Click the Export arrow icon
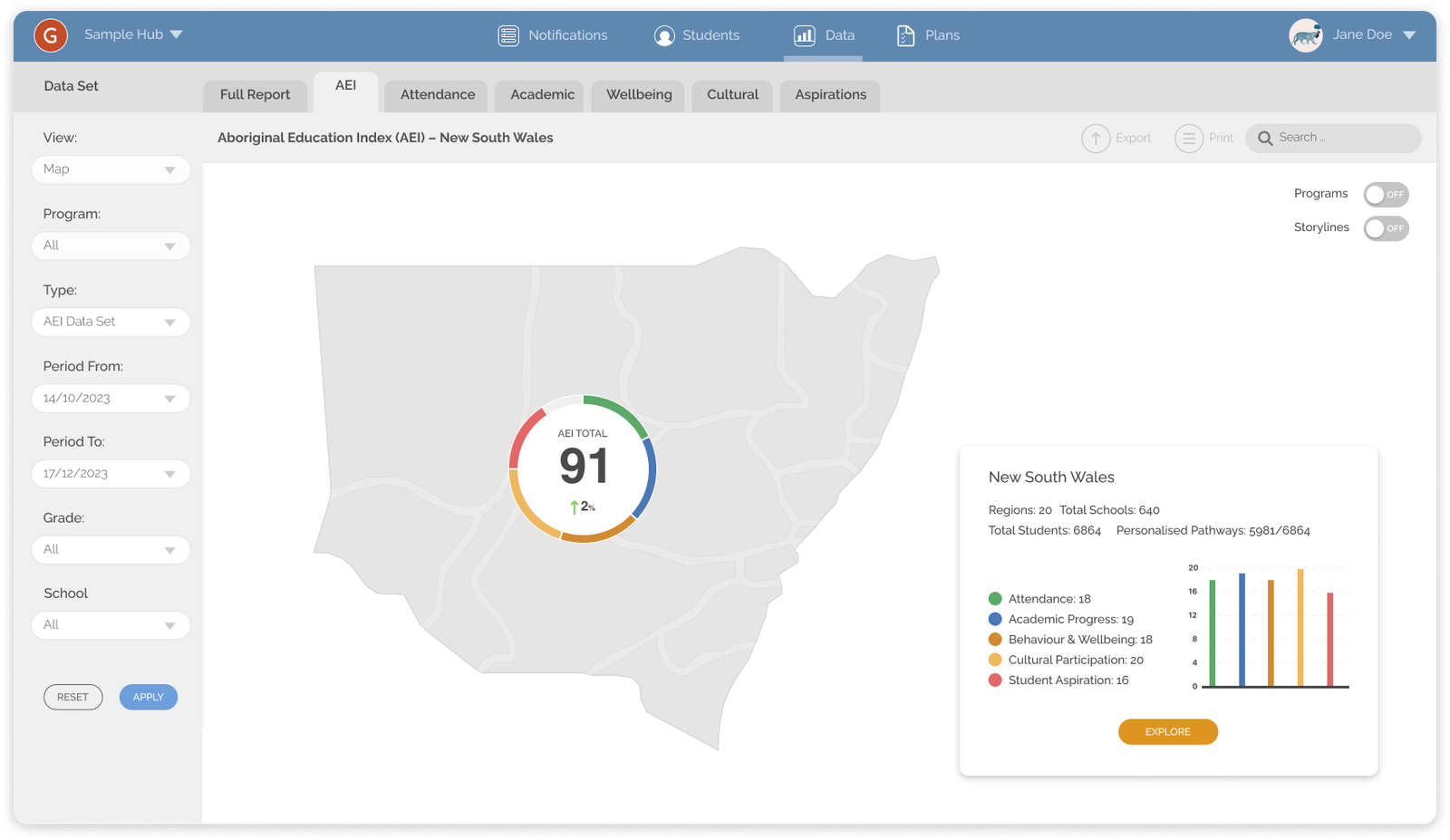1450x840 pixels. 1096,139
